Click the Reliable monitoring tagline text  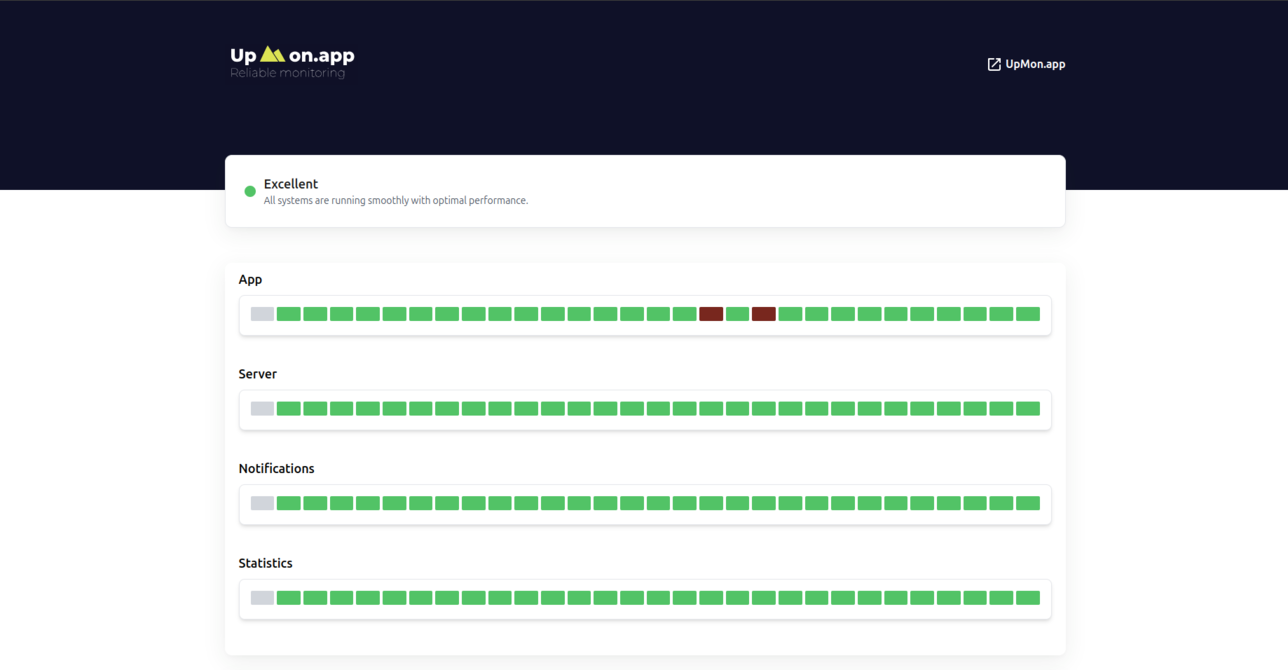[287, 73]
